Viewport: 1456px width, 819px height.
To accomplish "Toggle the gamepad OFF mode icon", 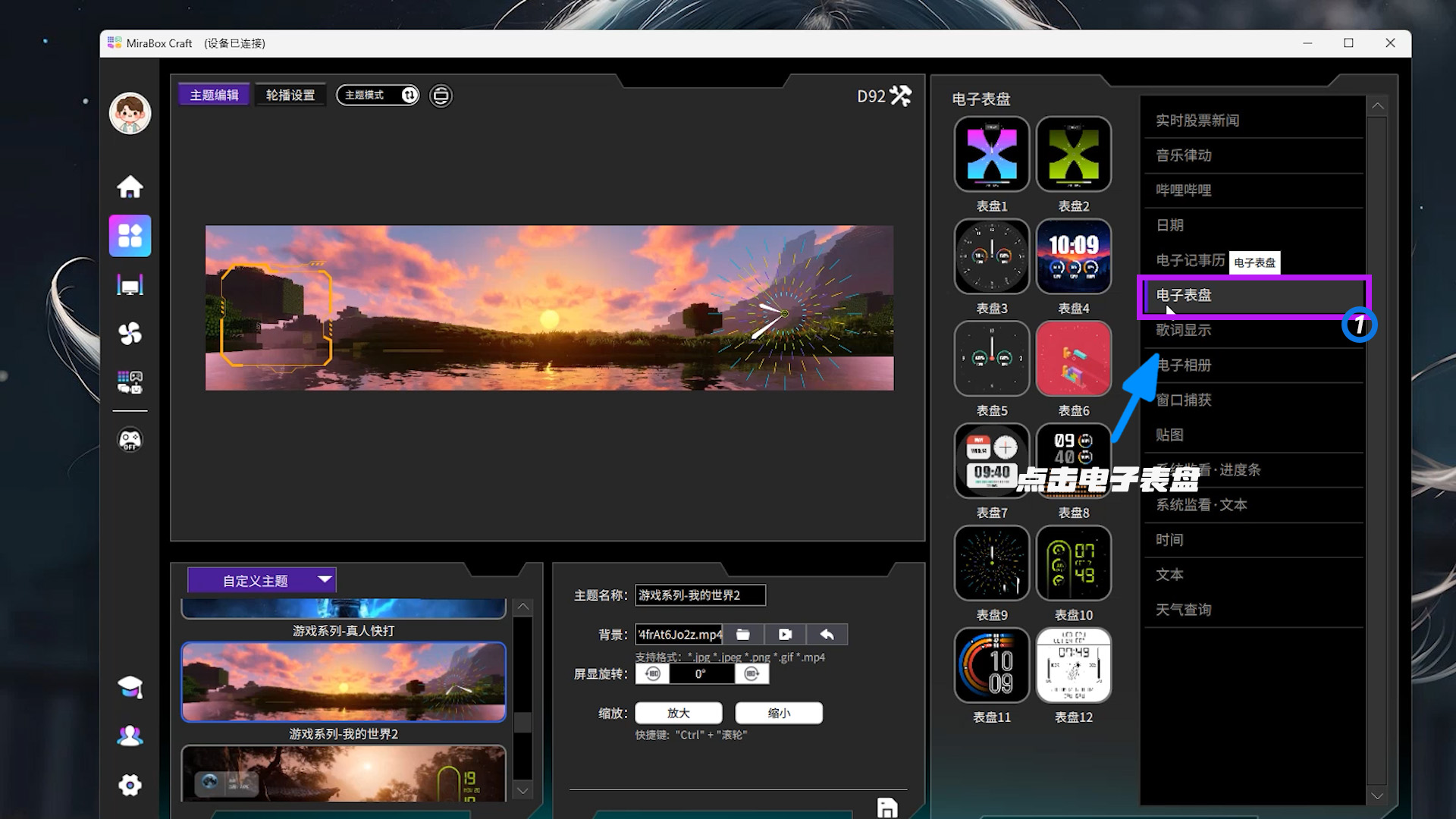I will pyautogui.click(x=130, y=440).
